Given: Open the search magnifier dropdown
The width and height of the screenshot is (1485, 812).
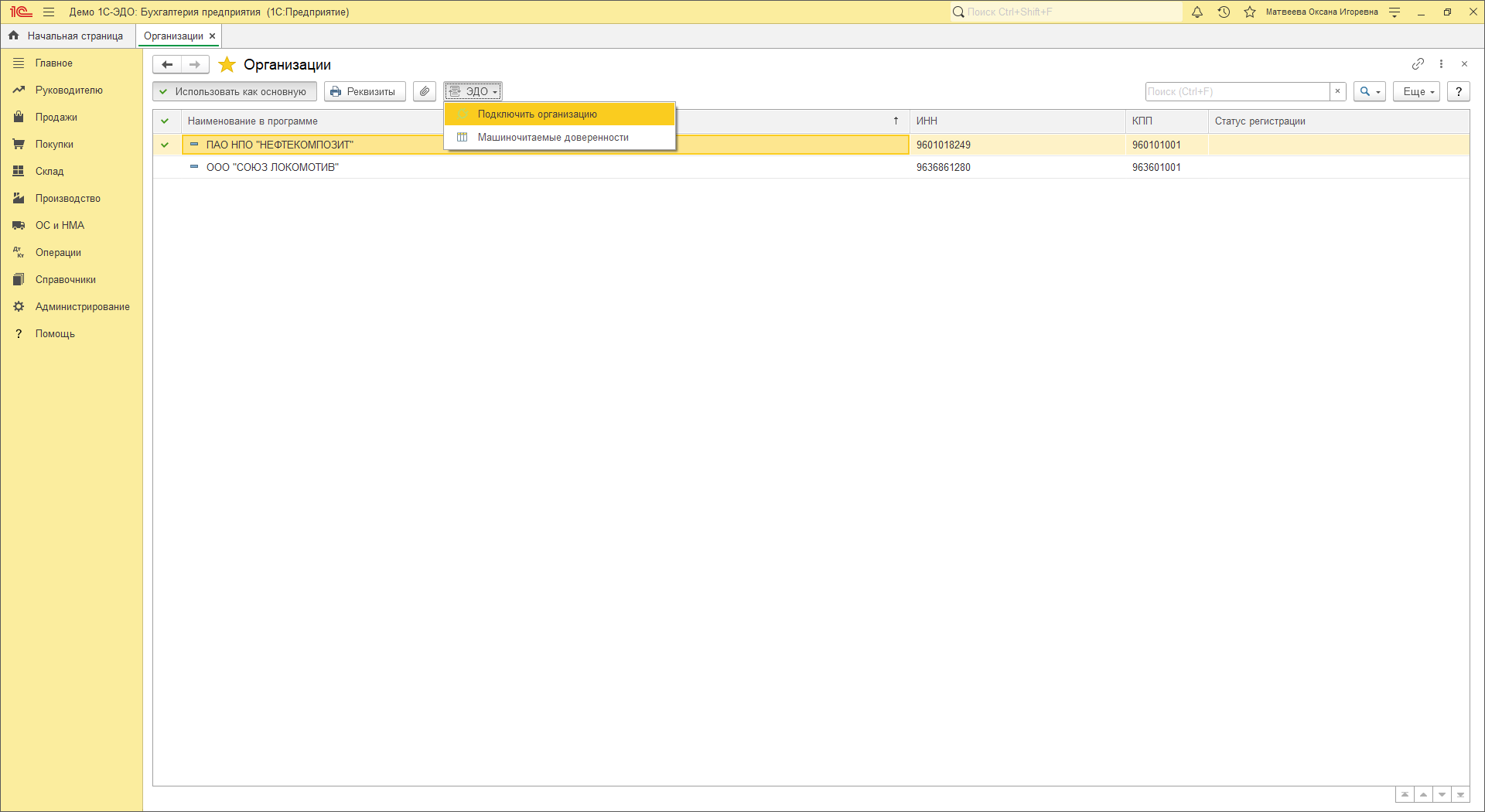Looking at the screenshot, I should [x=1369, y=91].
